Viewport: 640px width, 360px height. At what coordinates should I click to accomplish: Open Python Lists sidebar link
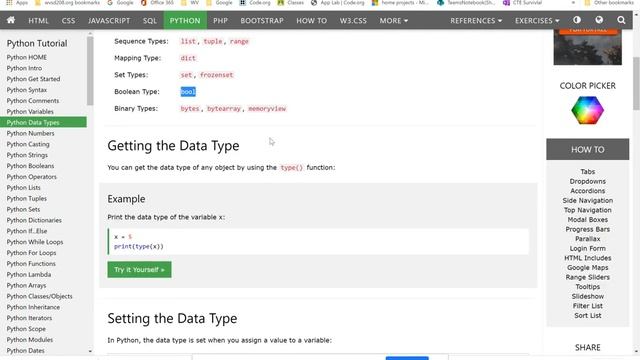(23, 187)
